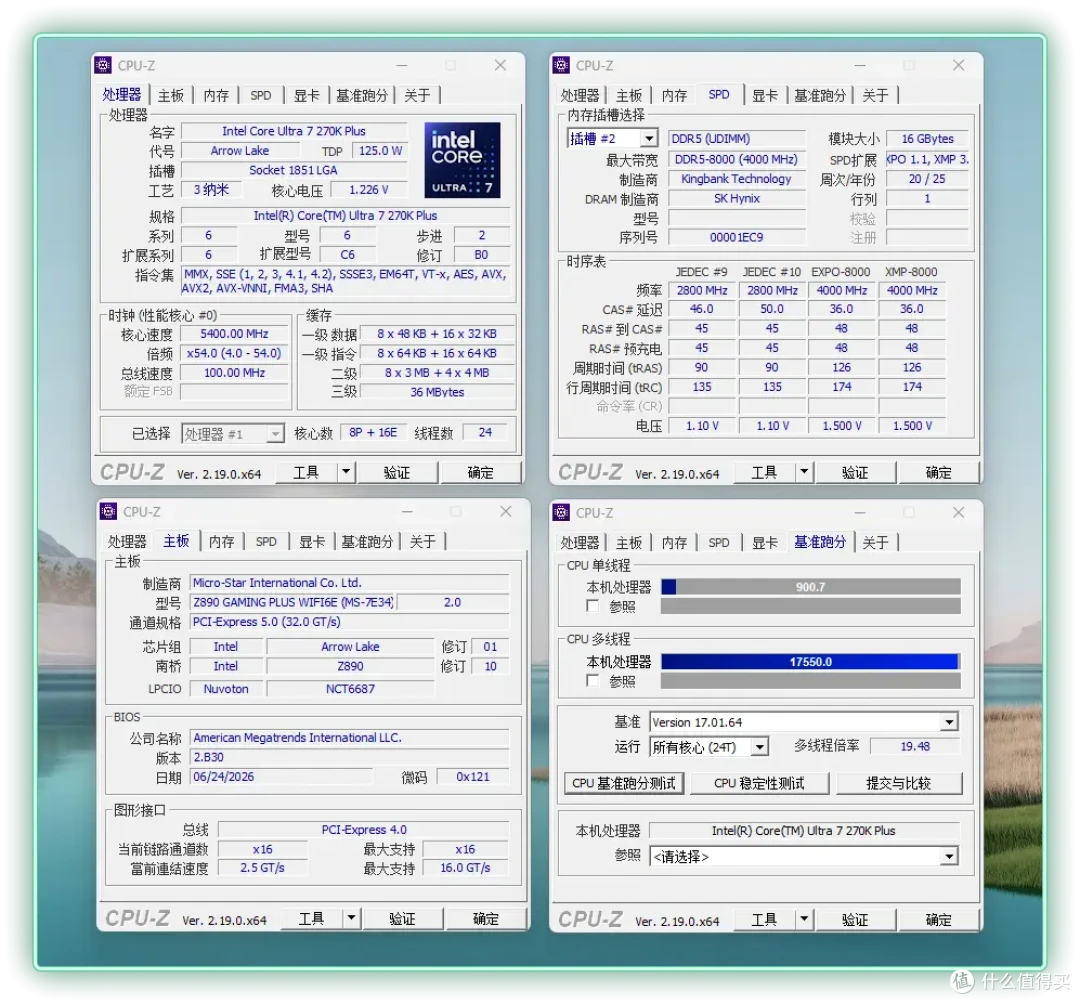Open SPD tab in mainboard window
Viewport: 1080px width, 1004px height.
click(266, 541)
